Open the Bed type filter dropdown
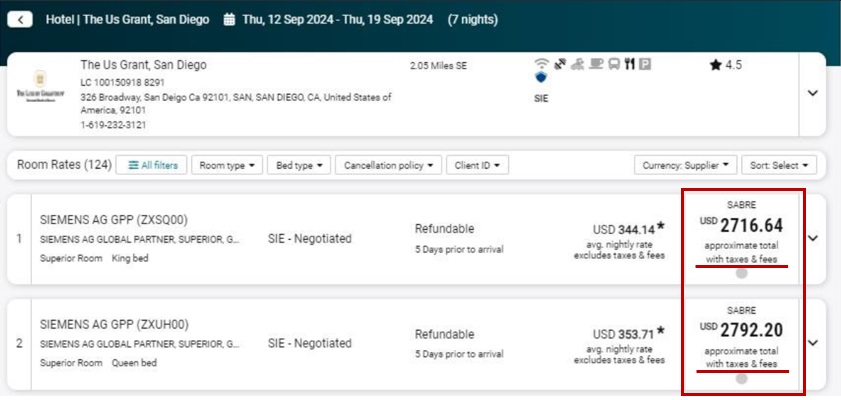841x400 pixels. tap(299, 165)
